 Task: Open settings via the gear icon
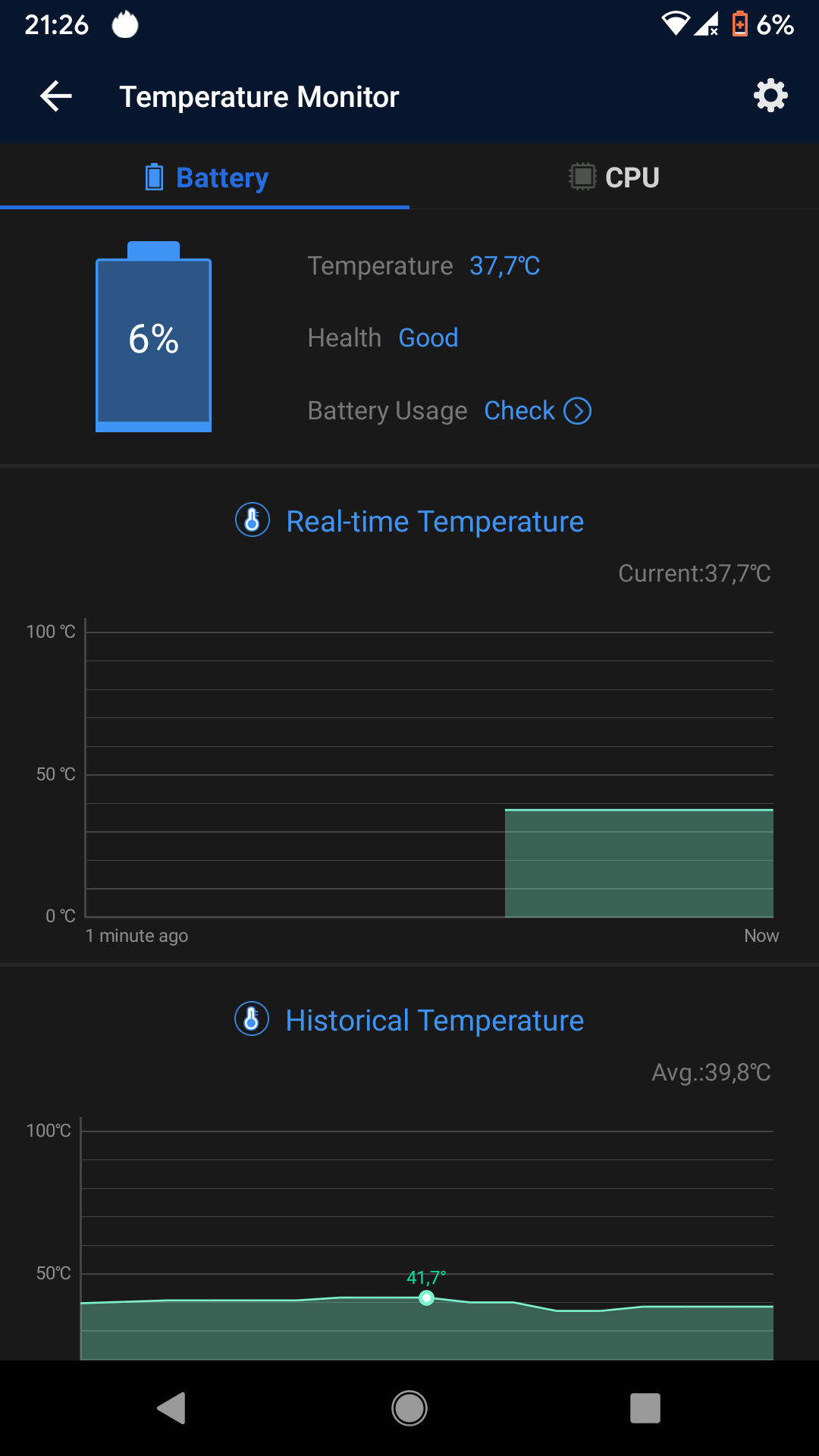(x=770, y=96)
